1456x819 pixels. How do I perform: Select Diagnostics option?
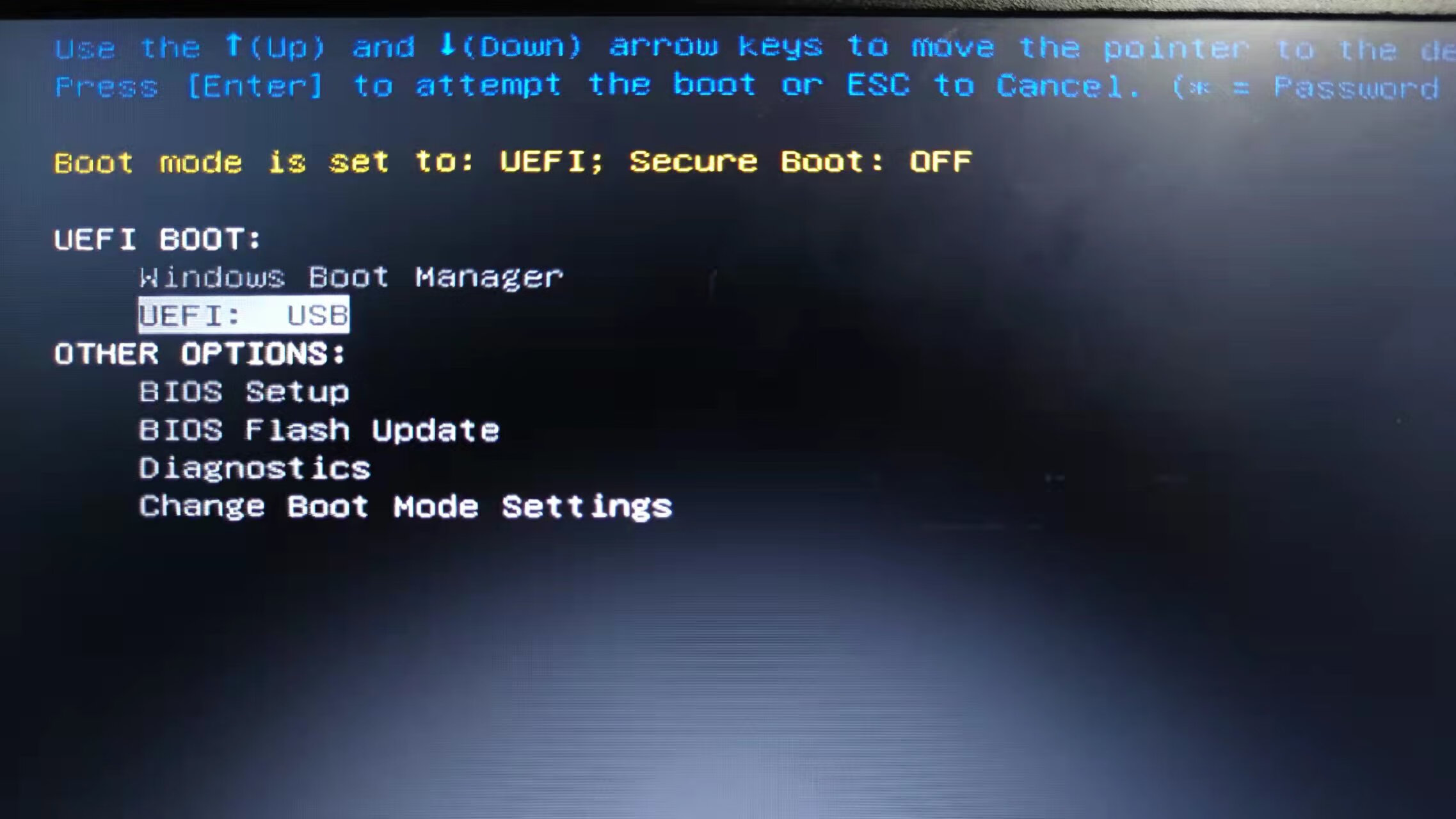pyautogui.click(x=253, y=468)
